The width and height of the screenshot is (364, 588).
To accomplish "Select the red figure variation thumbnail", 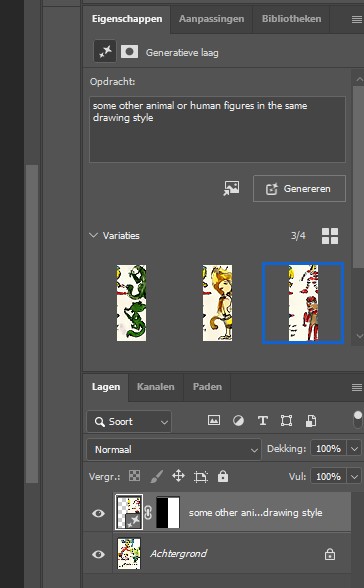I will click(x=303, y=303).
